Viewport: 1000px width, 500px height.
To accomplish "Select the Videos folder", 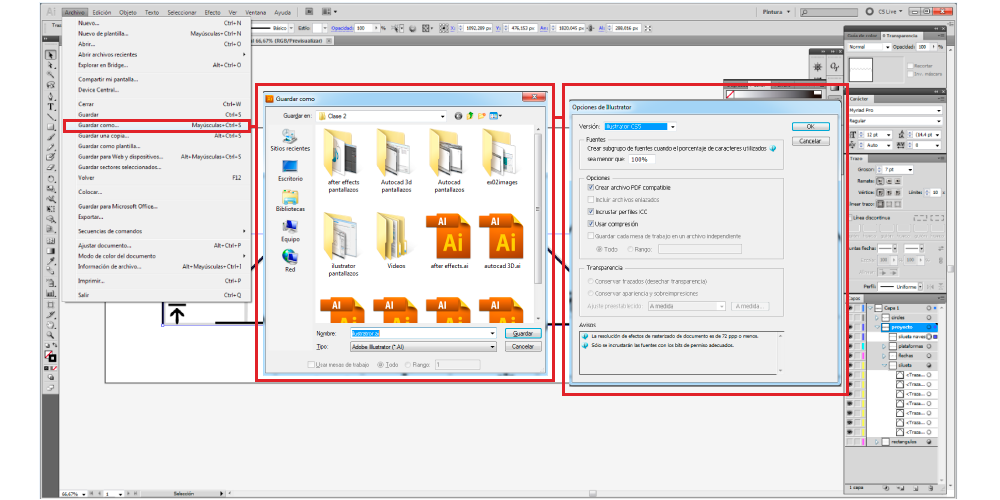I will (x=397, y=240).
